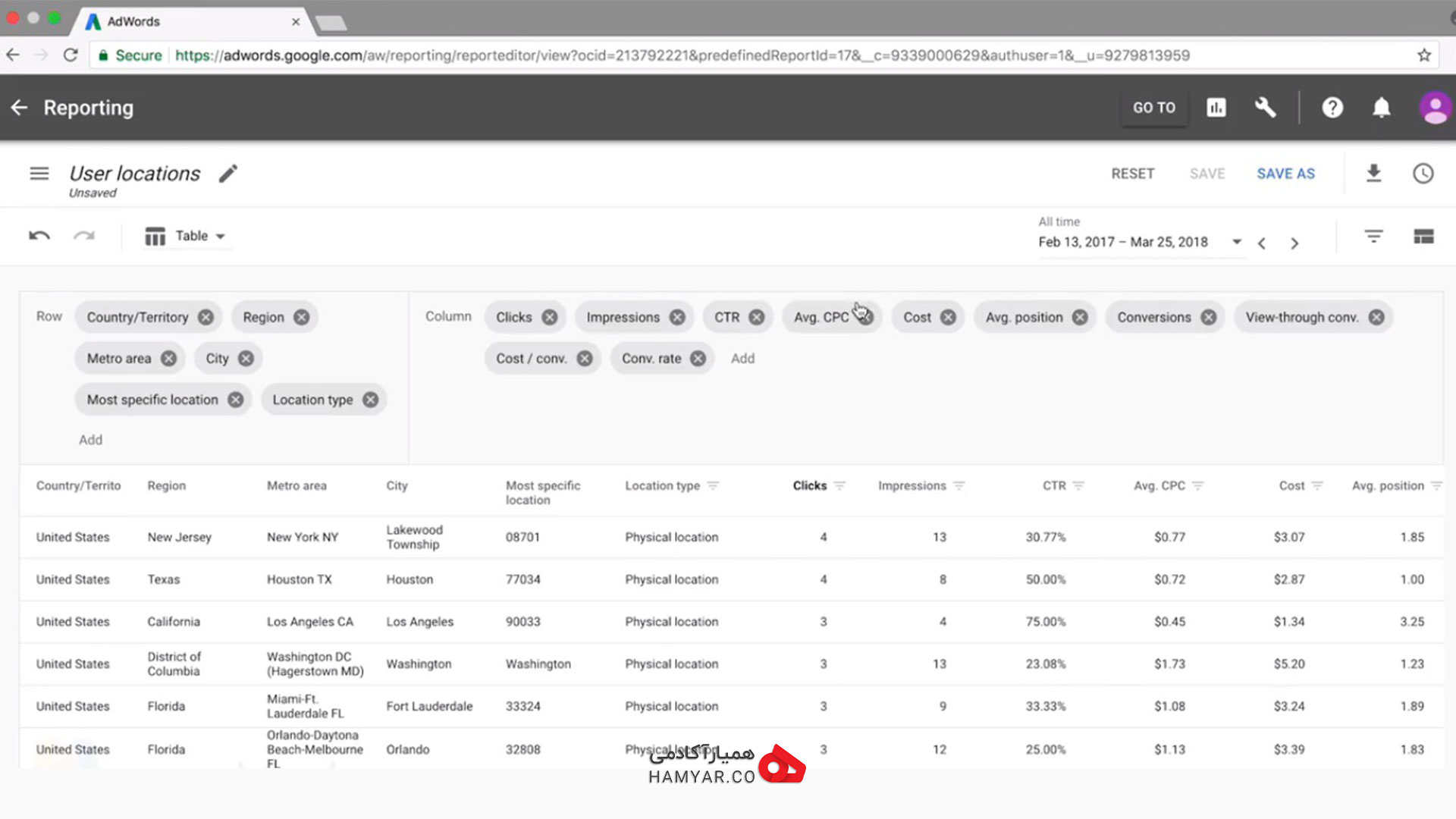Filter by the Location type column header
This screenshot has height=819, width=1456.
coord(713,485)
